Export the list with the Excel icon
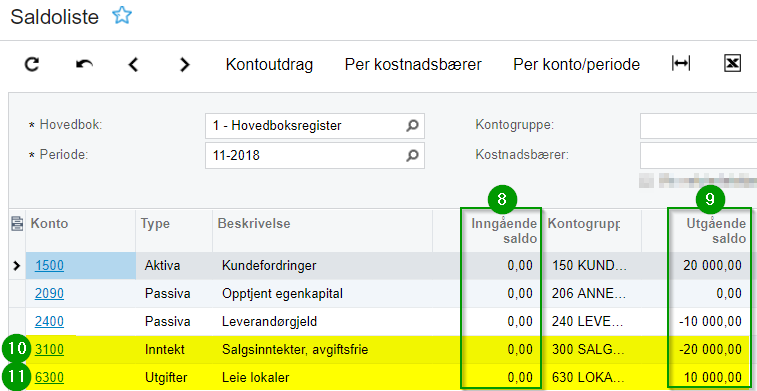This screenshot has width=757, height=391. [732, 64]
